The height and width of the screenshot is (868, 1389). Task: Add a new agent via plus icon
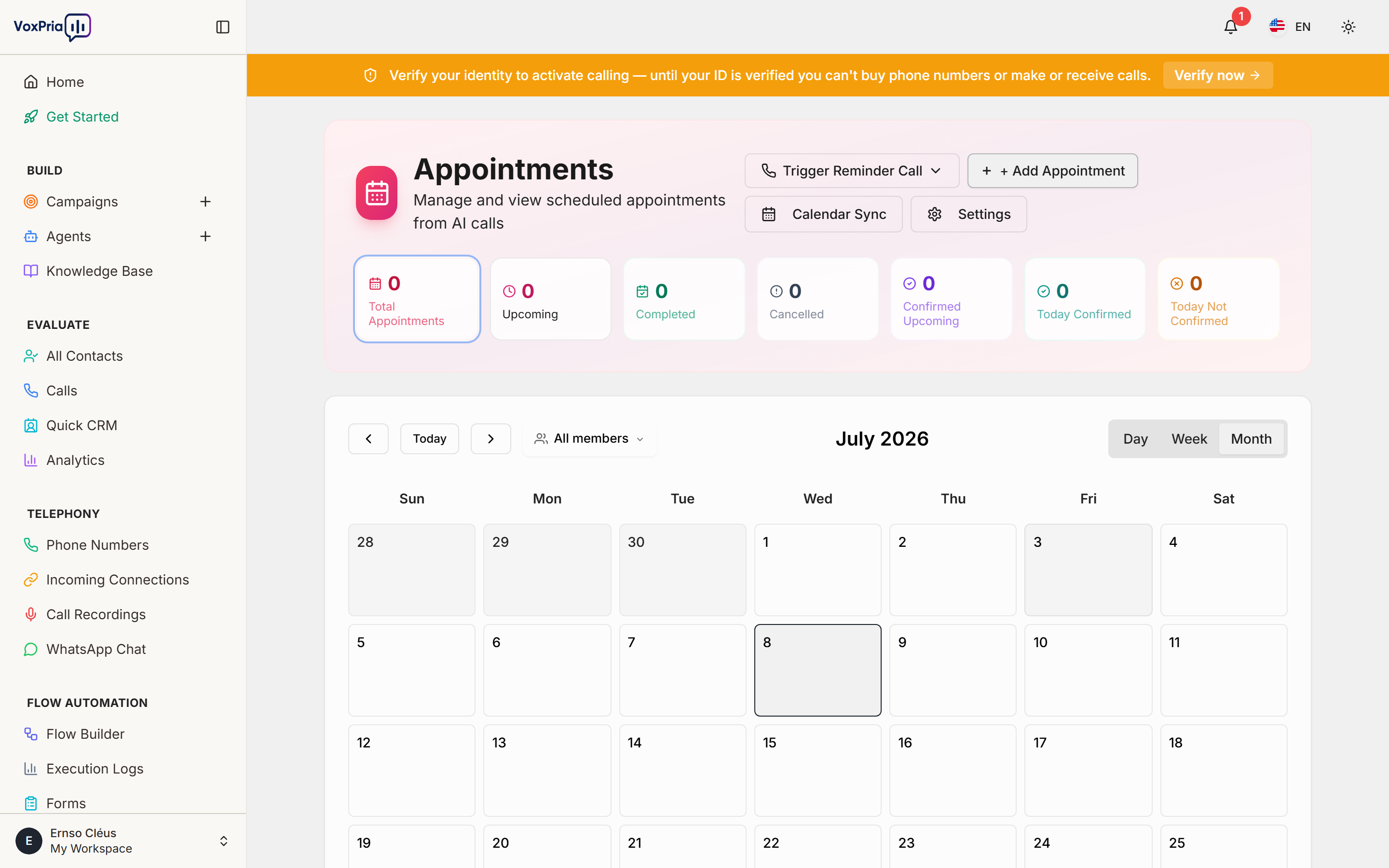pyautogui.click(x=205, y=236)
